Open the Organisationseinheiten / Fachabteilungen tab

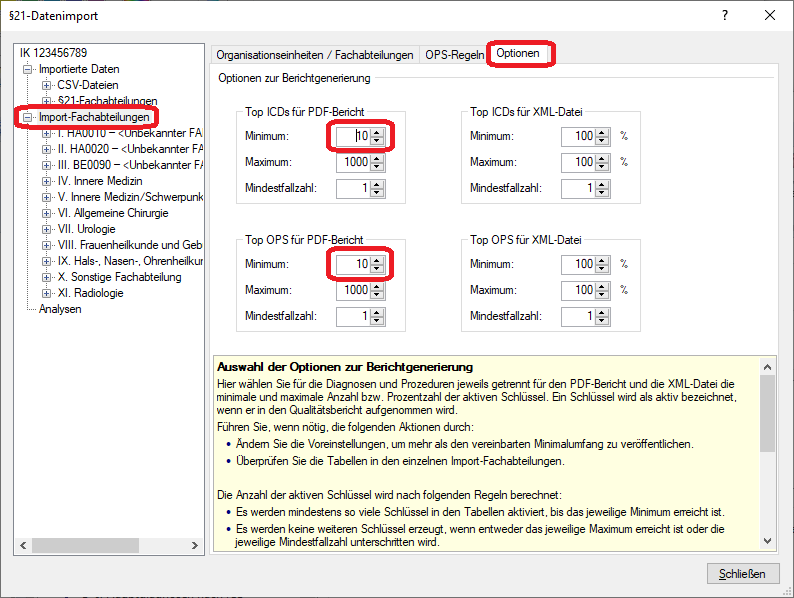[314, 55]
